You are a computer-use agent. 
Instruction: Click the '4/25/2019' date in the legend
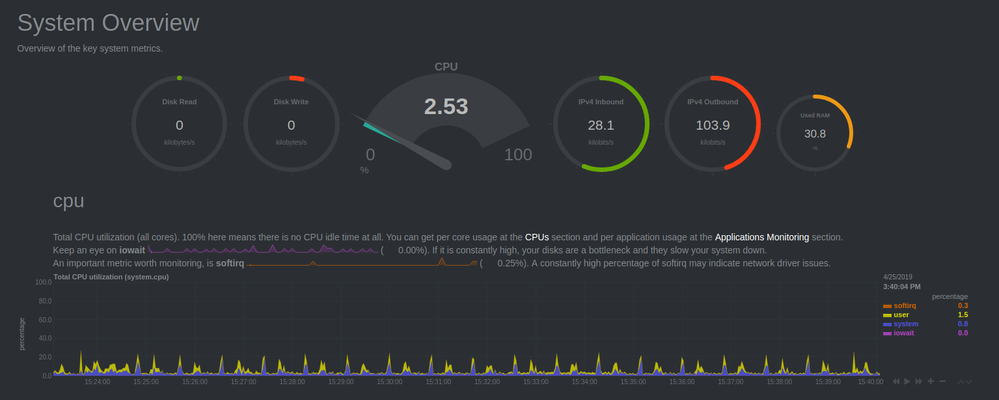[898, 277]
